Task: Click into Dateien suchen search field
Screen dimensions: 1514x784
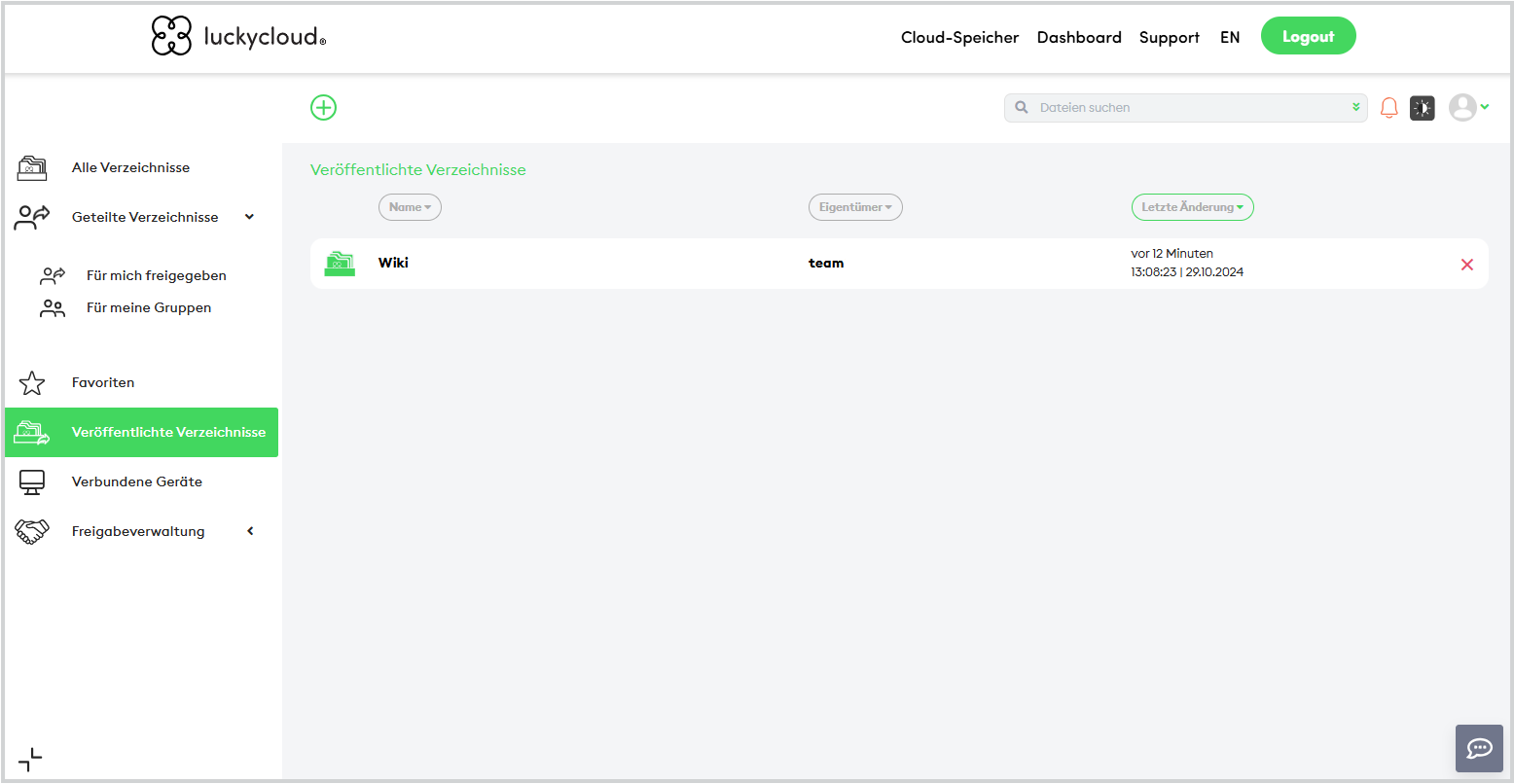Action: [1185, 108]
